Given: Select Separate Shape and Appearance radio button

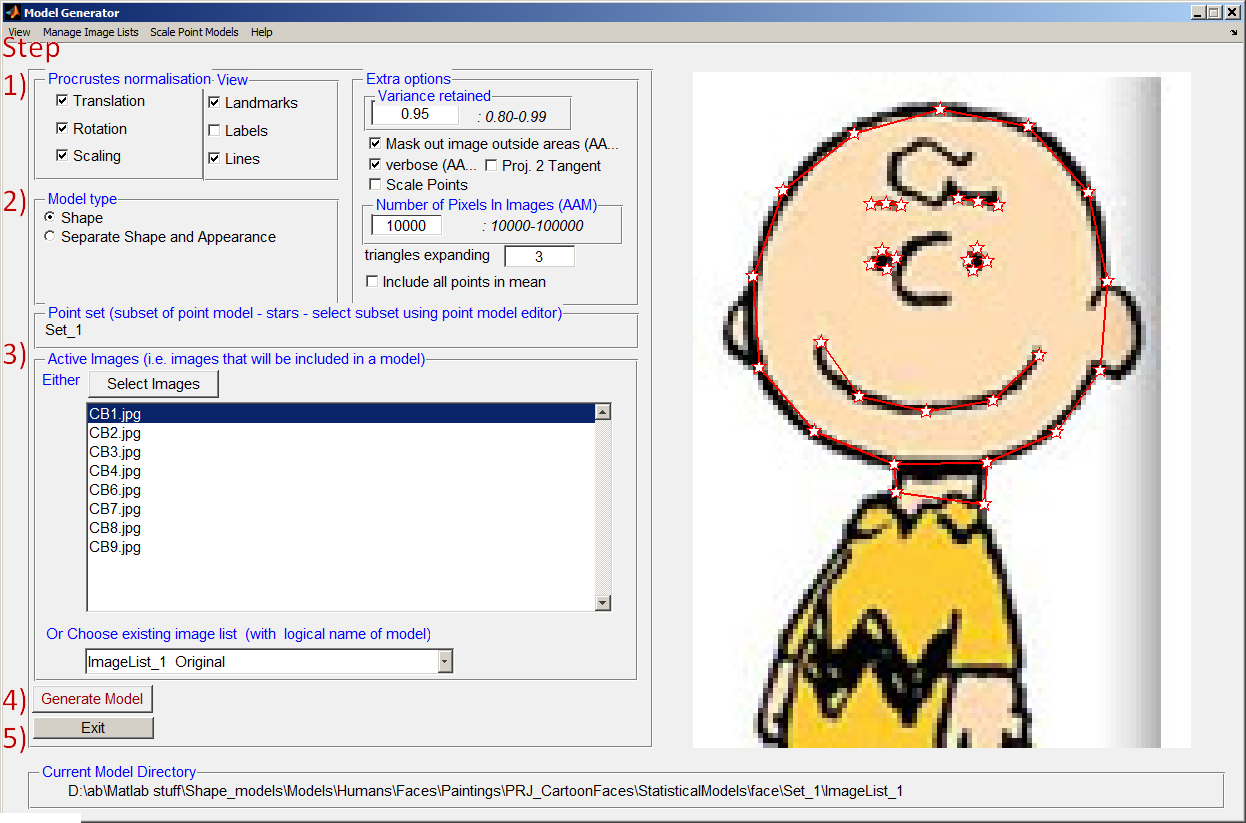Looking at the screenshot, I should 50,237.
